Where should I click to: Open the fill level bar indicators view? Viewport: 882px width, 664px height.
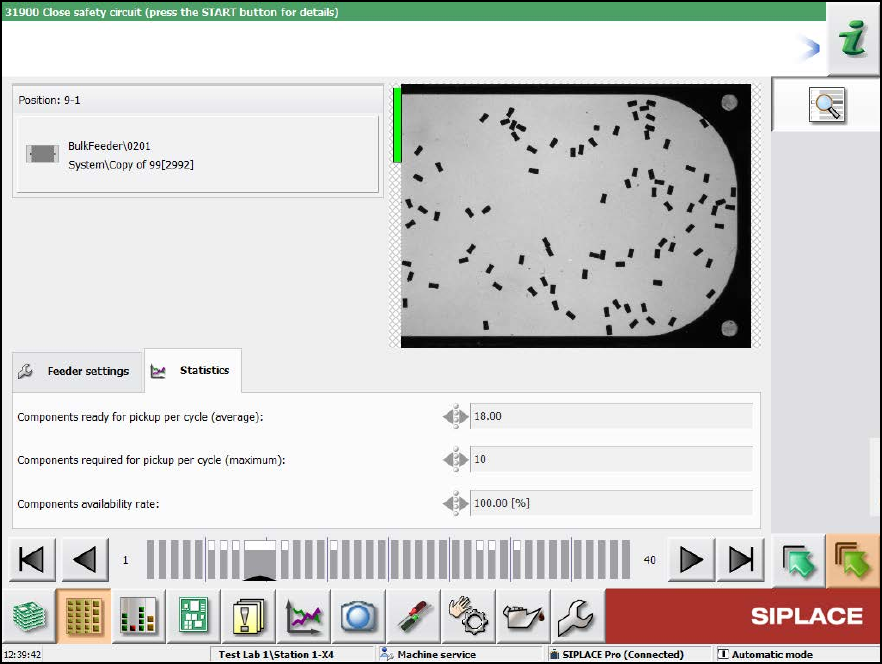pyautogui.click(x=138, y=616)
